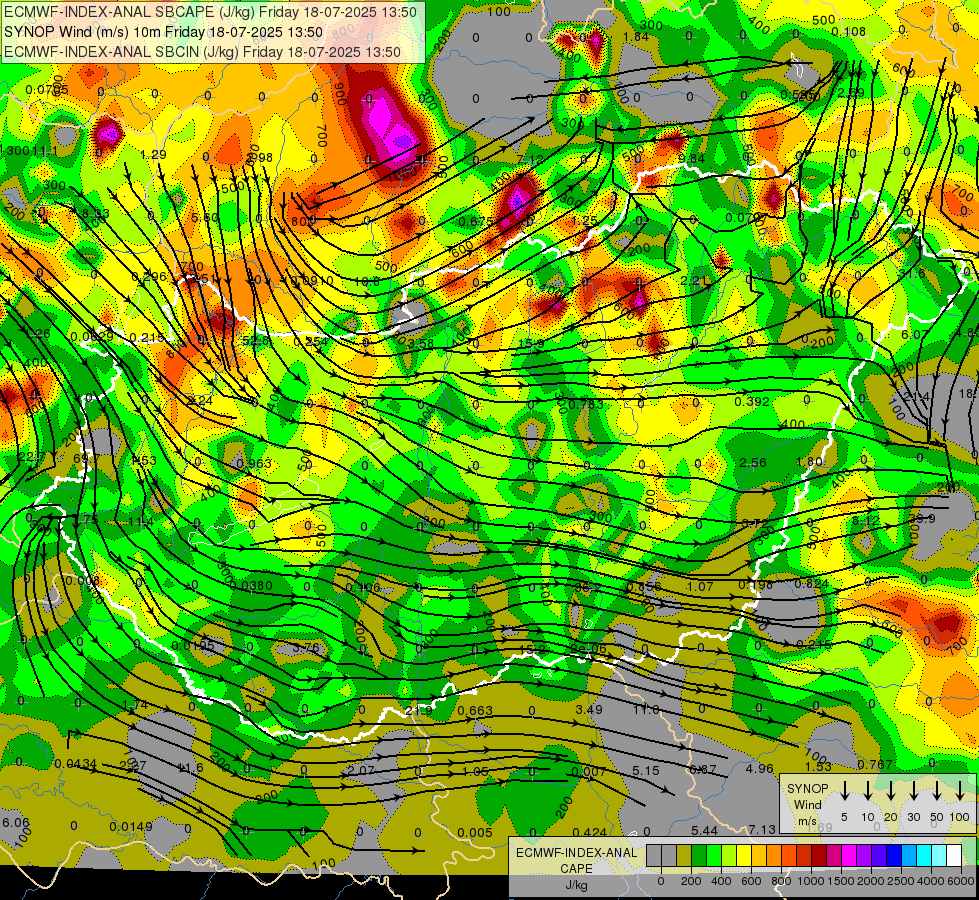Select the bright magenta swatch in CAPE scale

pyautogui.click(x=849, y=855)
